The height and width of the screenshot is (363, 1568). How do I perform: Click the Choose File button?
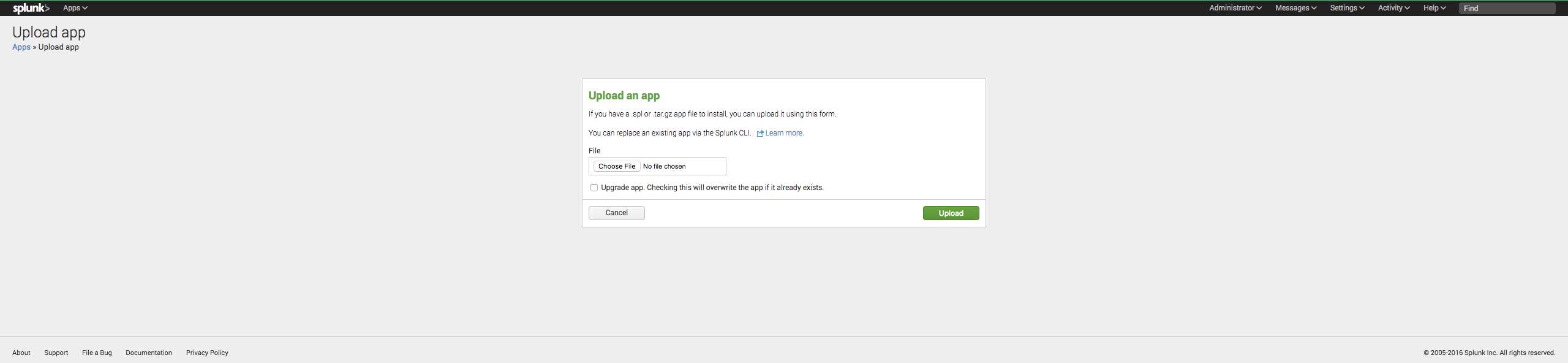(616, 166)
